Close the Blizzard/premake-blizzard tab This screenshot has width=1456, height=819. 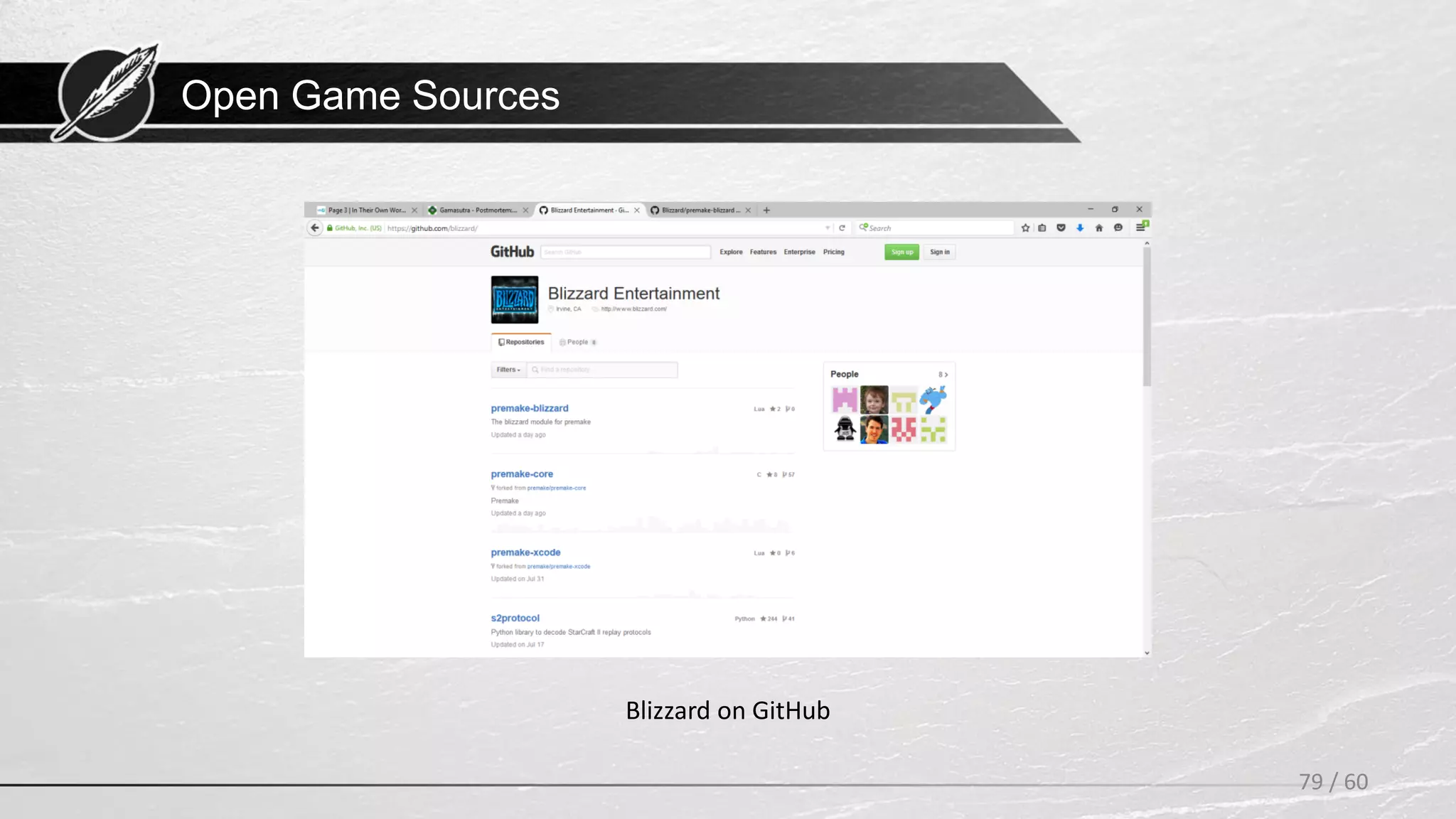(748, 210)
